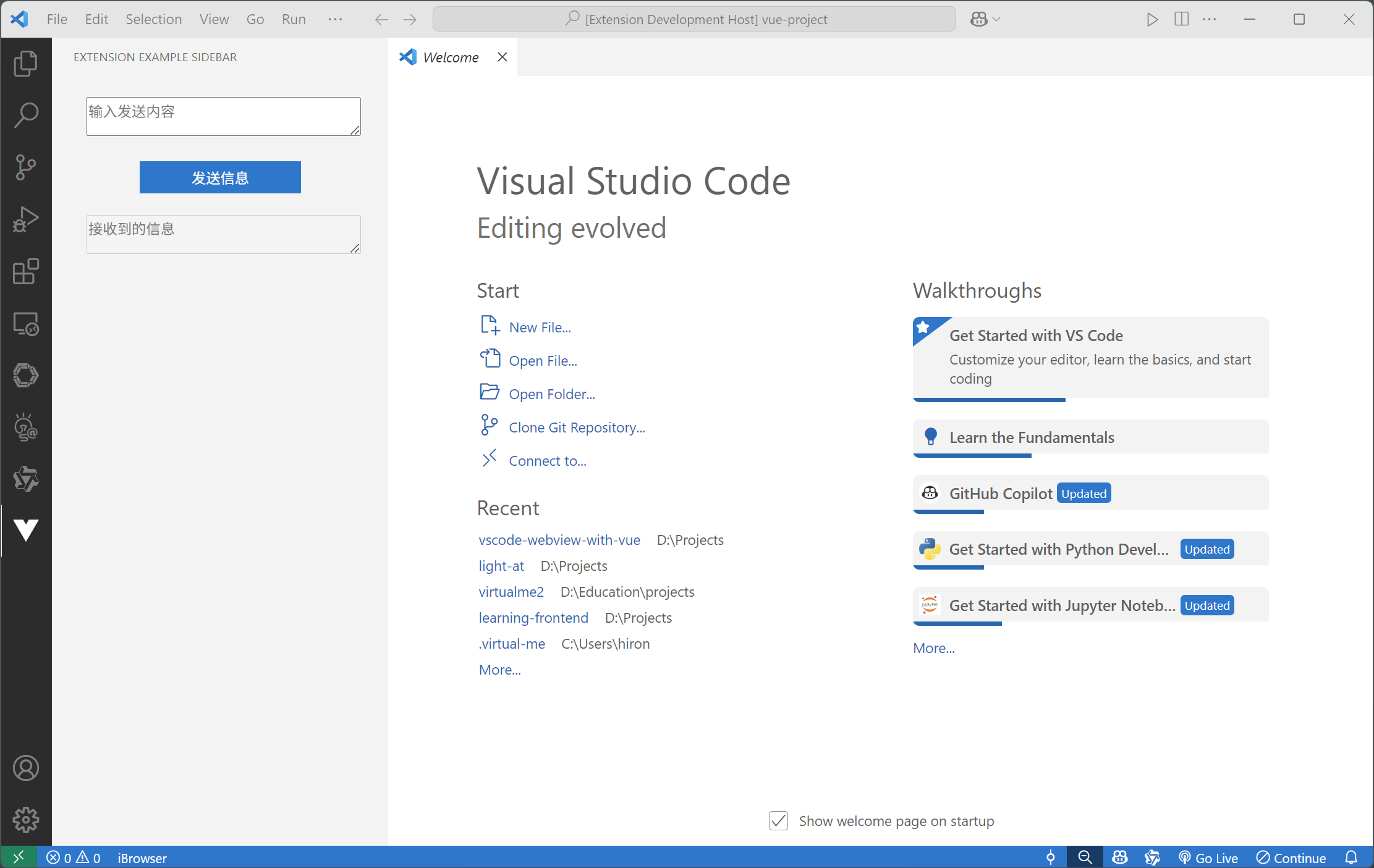Open Run and Debug view icon
Viewport: 1374px width, 868px height.
[x=25, y=219]
